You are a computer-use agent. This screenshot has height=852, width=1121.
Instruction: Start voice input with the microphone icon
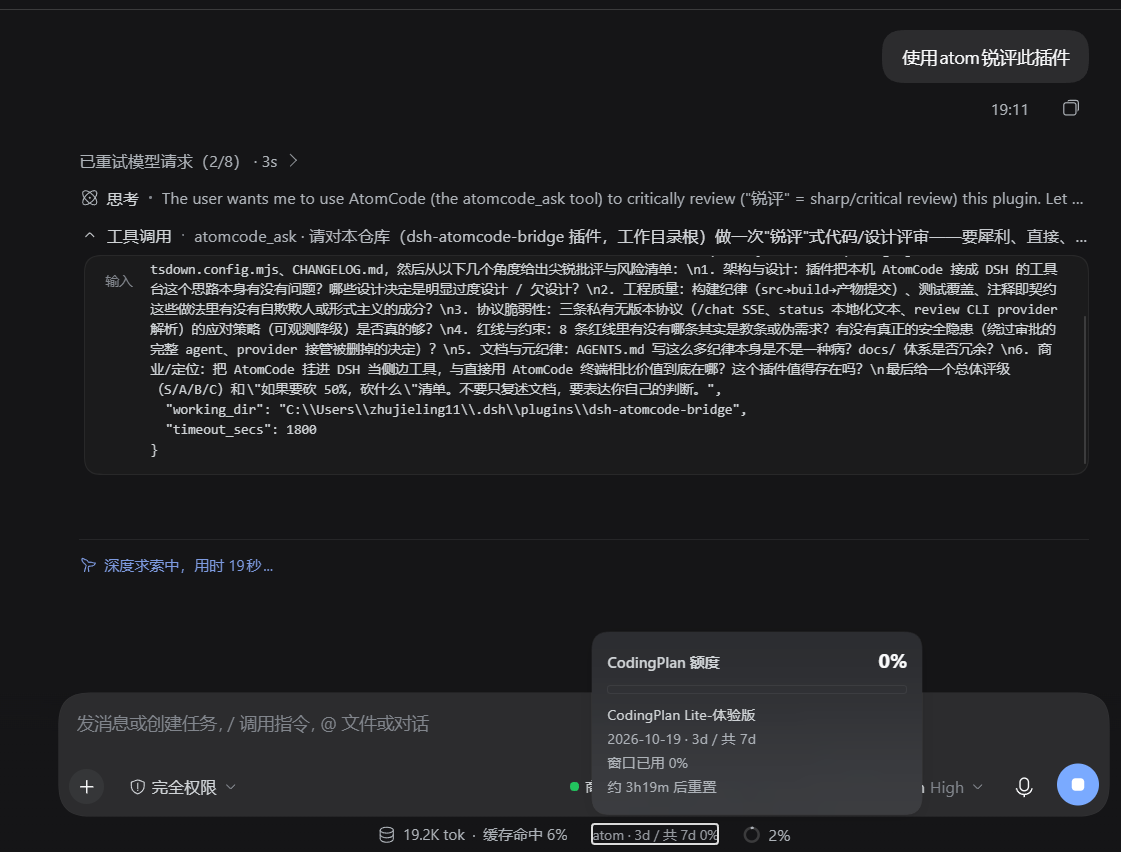1024,787
